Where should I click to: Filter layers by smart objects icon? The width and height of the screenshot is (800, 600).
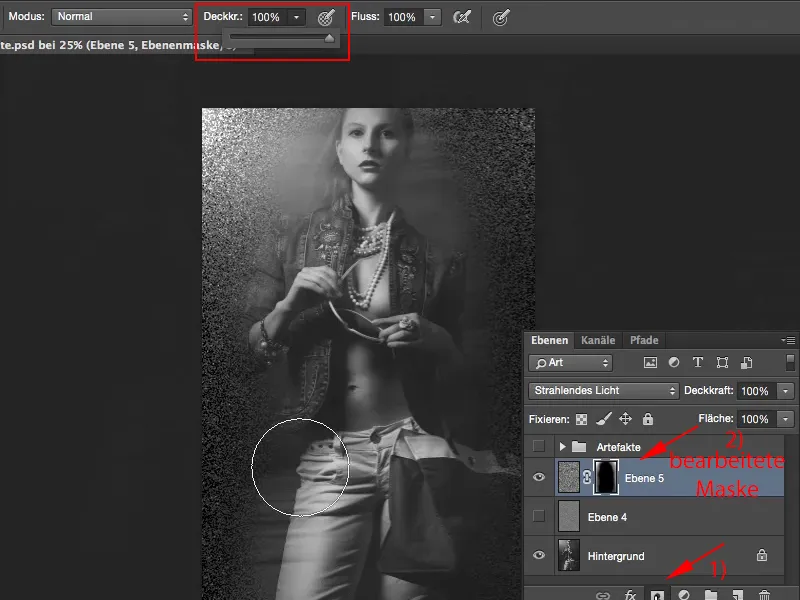point(746,362)
